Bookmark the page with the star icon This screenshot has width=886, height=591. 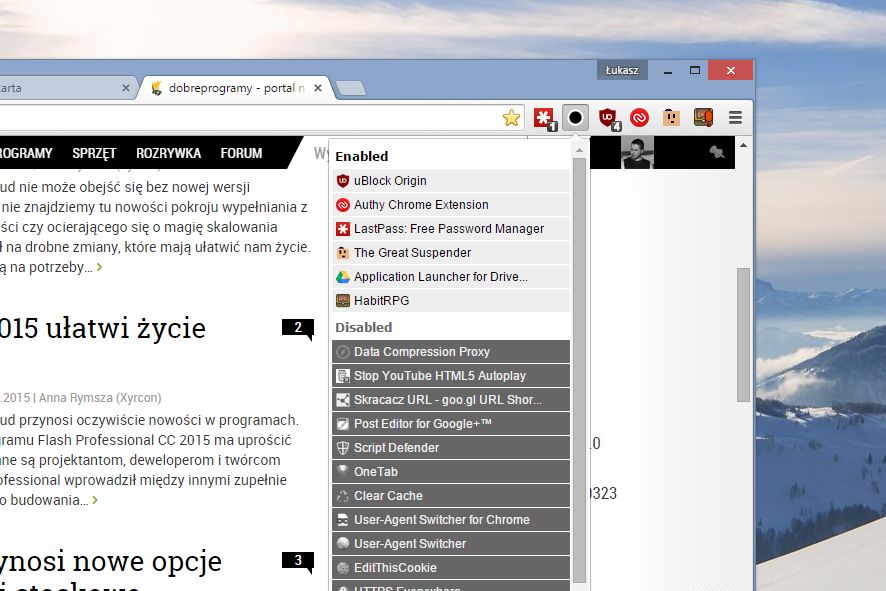pyautogui.click(x=512, y=117)
